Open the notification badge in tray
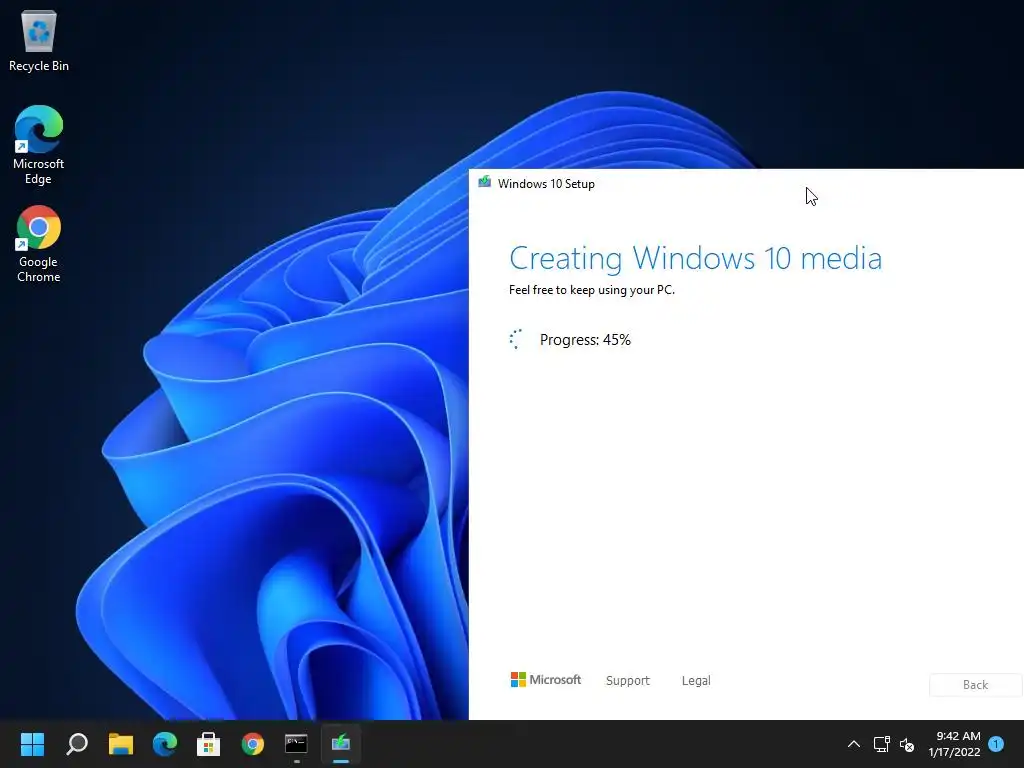This screenshot has height=768, width=1024. (x=996, y=744)
